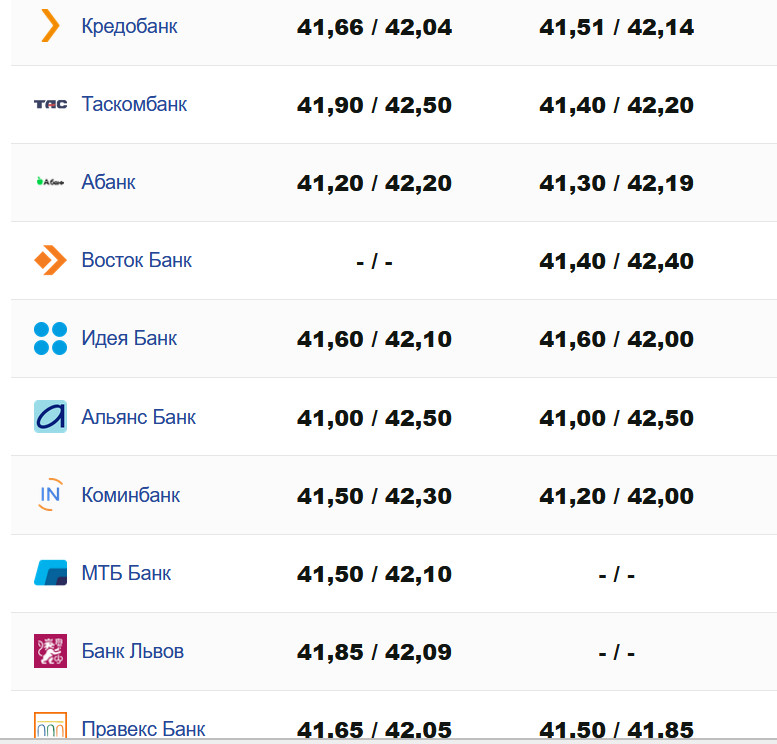Click the Коминбанк IN logo icon
Image resolution: width=777 pixels, height=744 pixels.
click(50, 494)
